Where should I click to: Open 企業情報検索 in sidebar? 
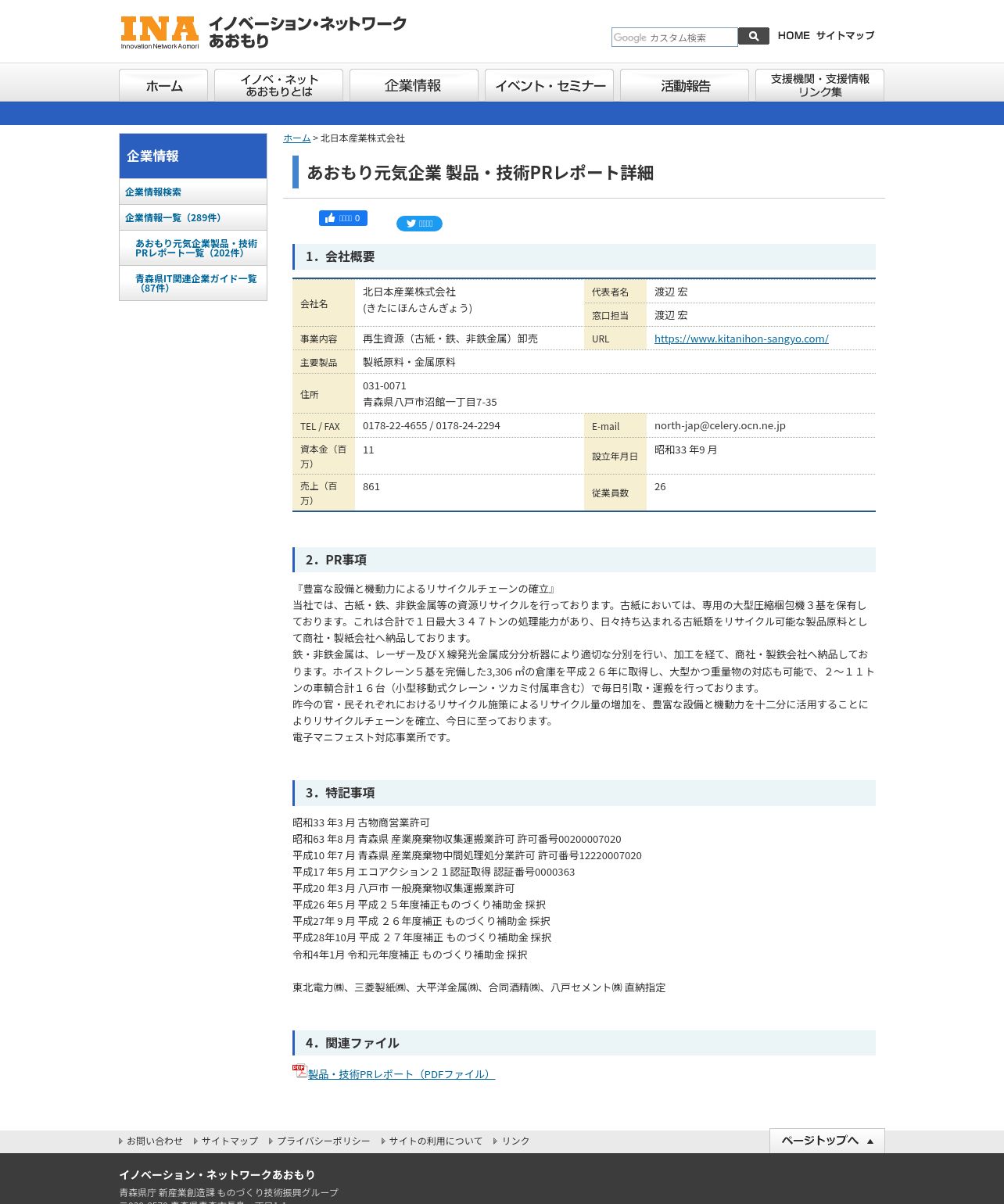(193, 192)
